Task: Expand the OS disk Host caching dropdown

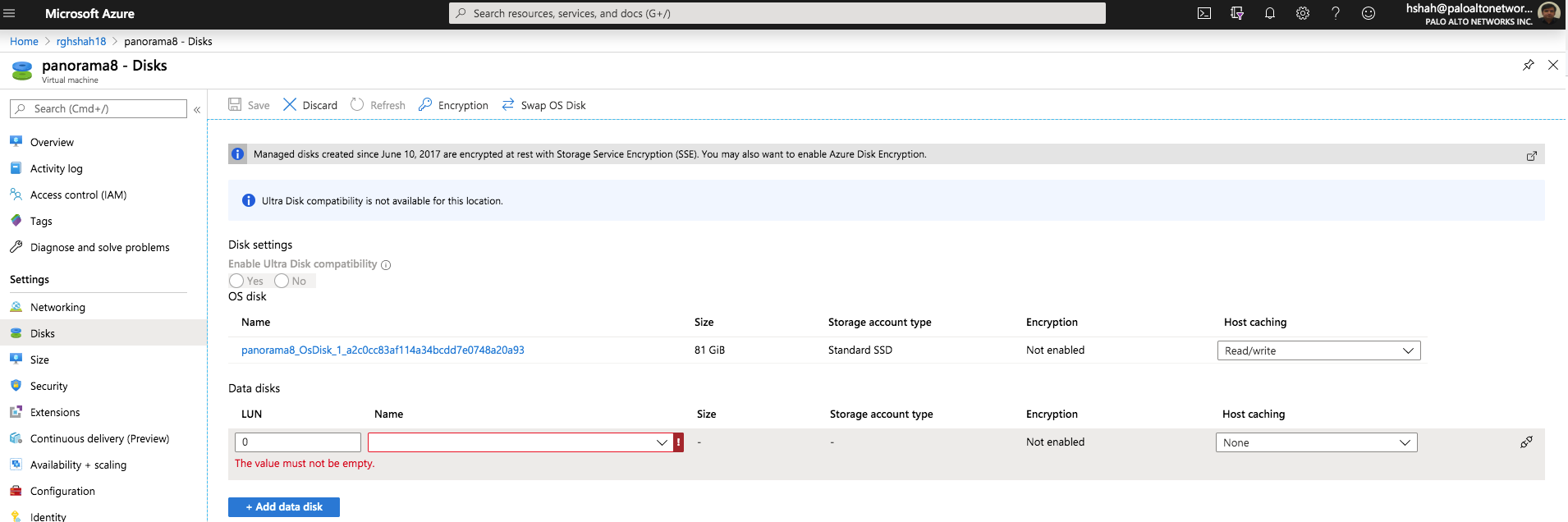Action: pyautogui.click(x=1318, y=350)
